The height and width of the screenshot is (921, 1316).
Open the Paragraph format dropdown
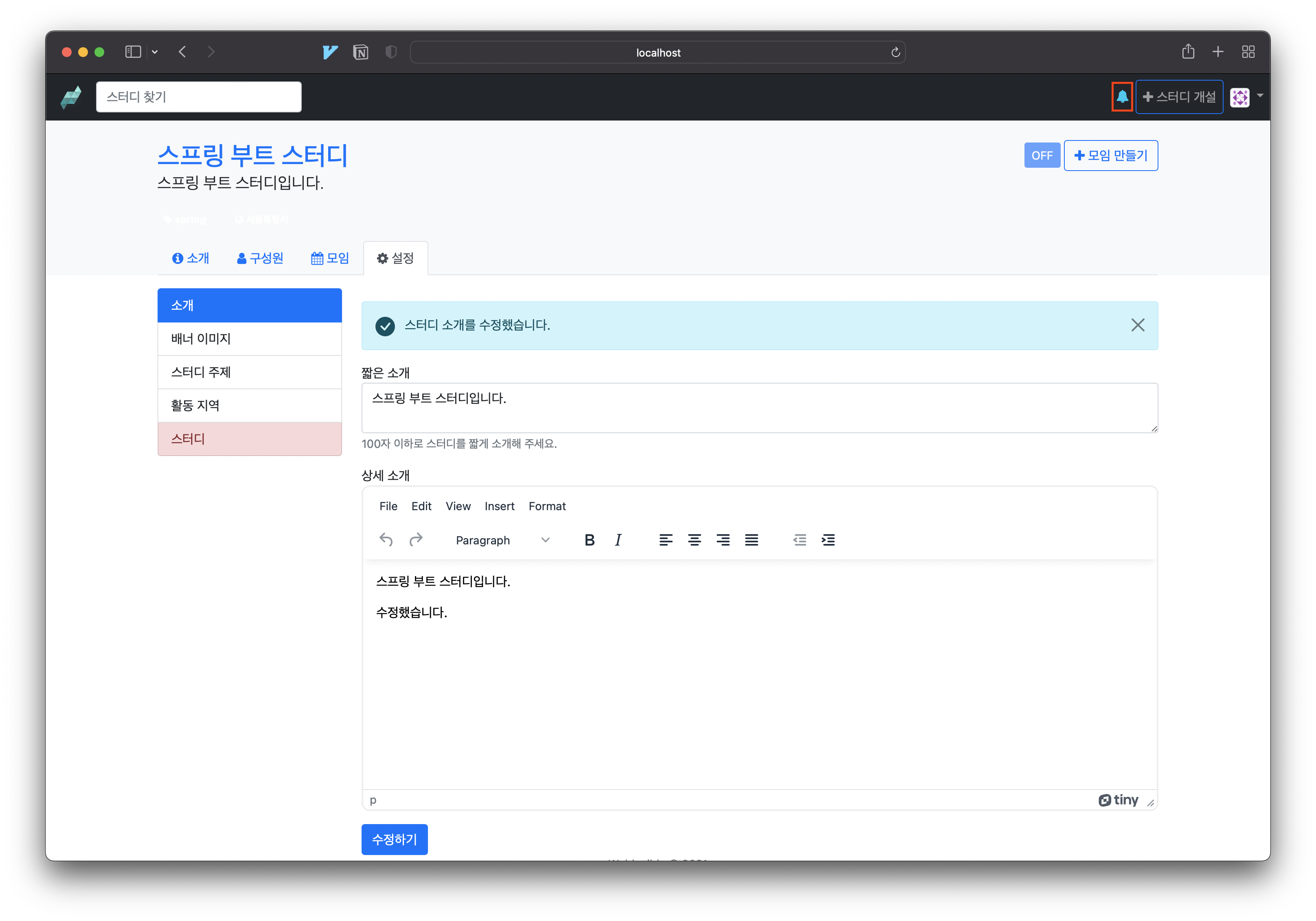[x=502, y=540]
